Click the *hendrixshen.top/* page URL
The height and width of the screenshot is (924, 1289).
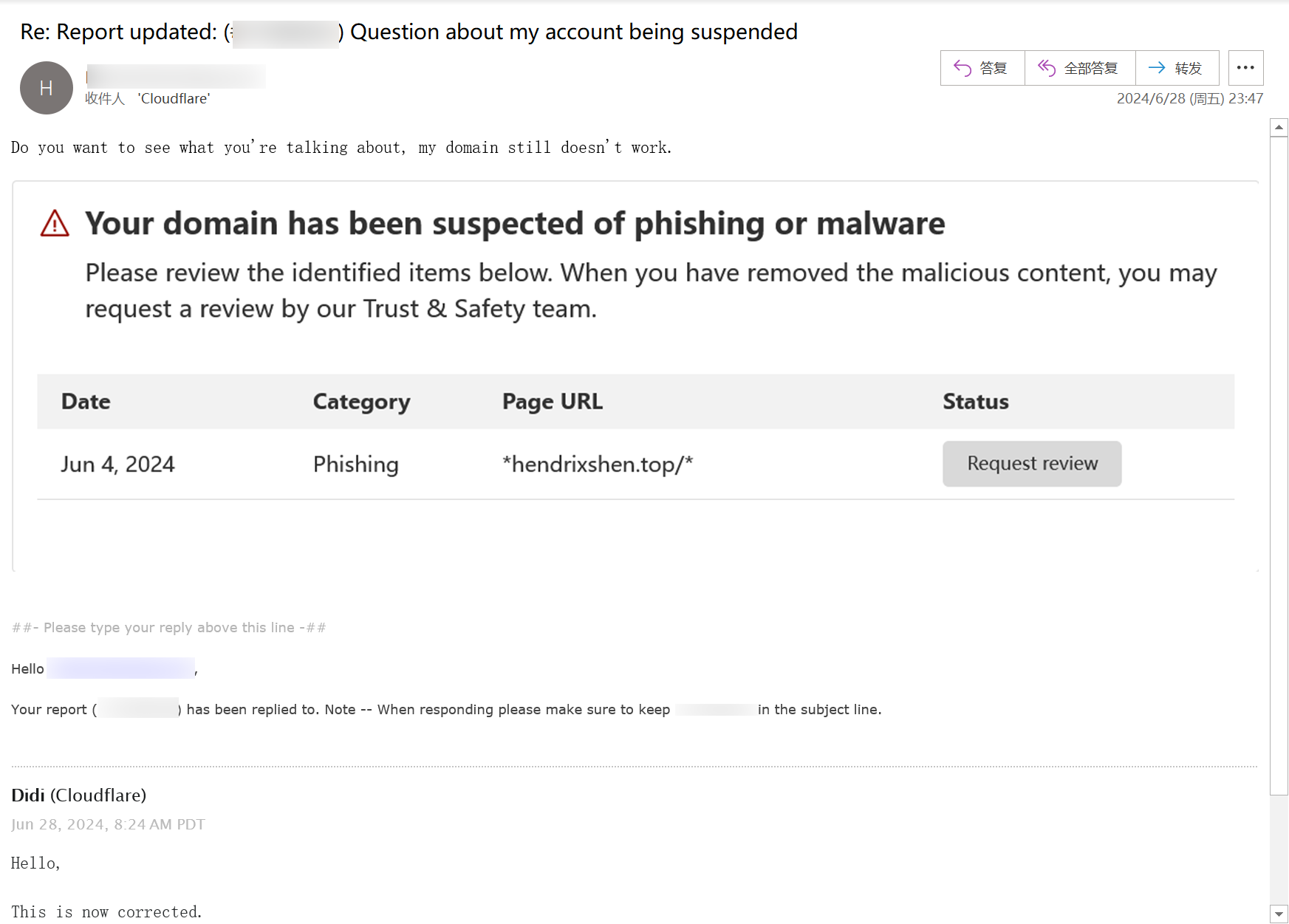point(597,464)
